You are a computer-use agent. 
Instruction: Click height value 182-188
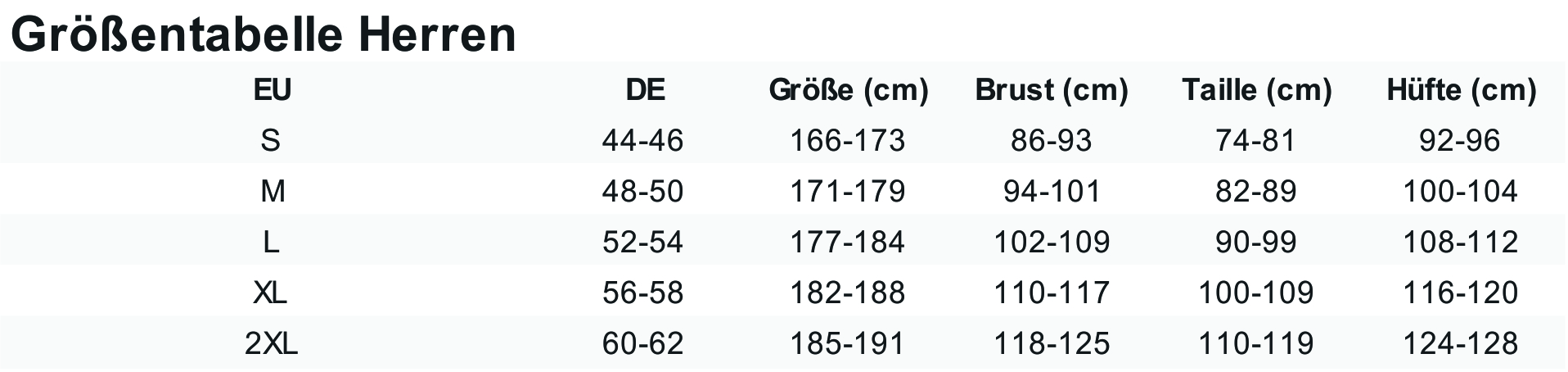[x=847, y=293]
